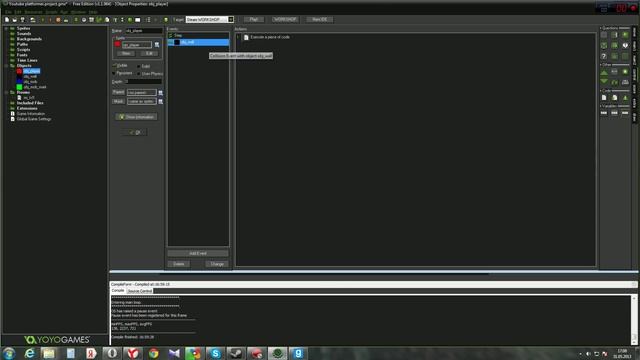Click the WORKSHOP button in toolbar
The width and height of the screenshot is (640, 360).
285,20
